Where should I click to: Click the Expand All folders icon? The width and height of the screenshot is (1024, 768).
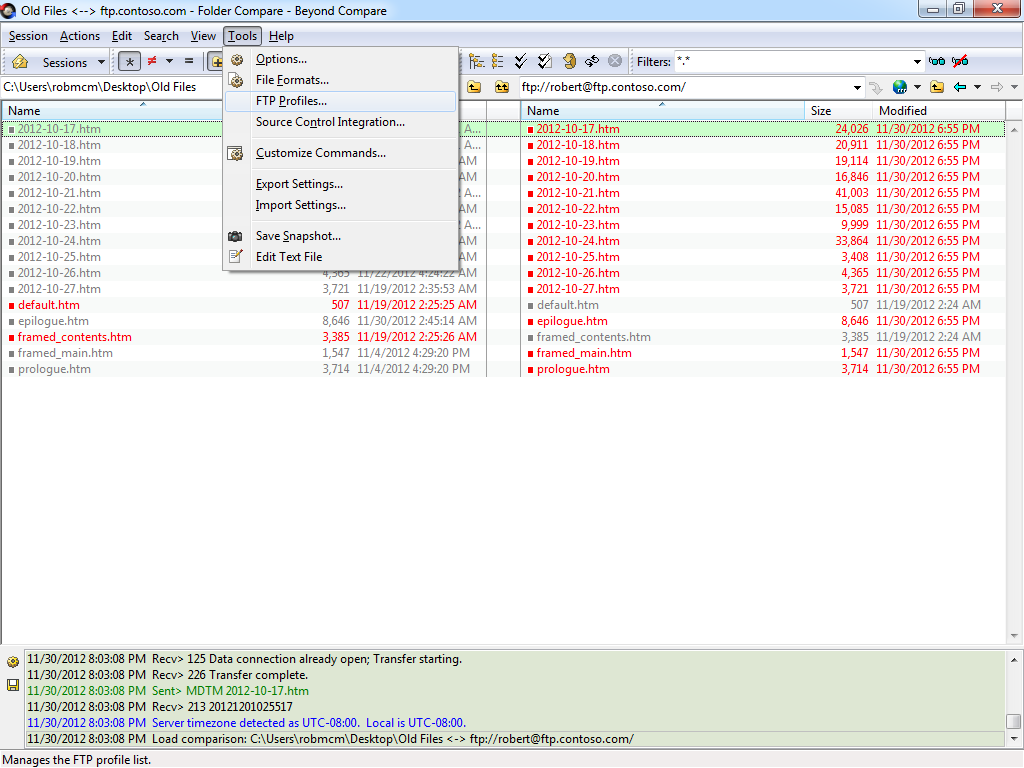pyautogui.click(x=476, y=61)
